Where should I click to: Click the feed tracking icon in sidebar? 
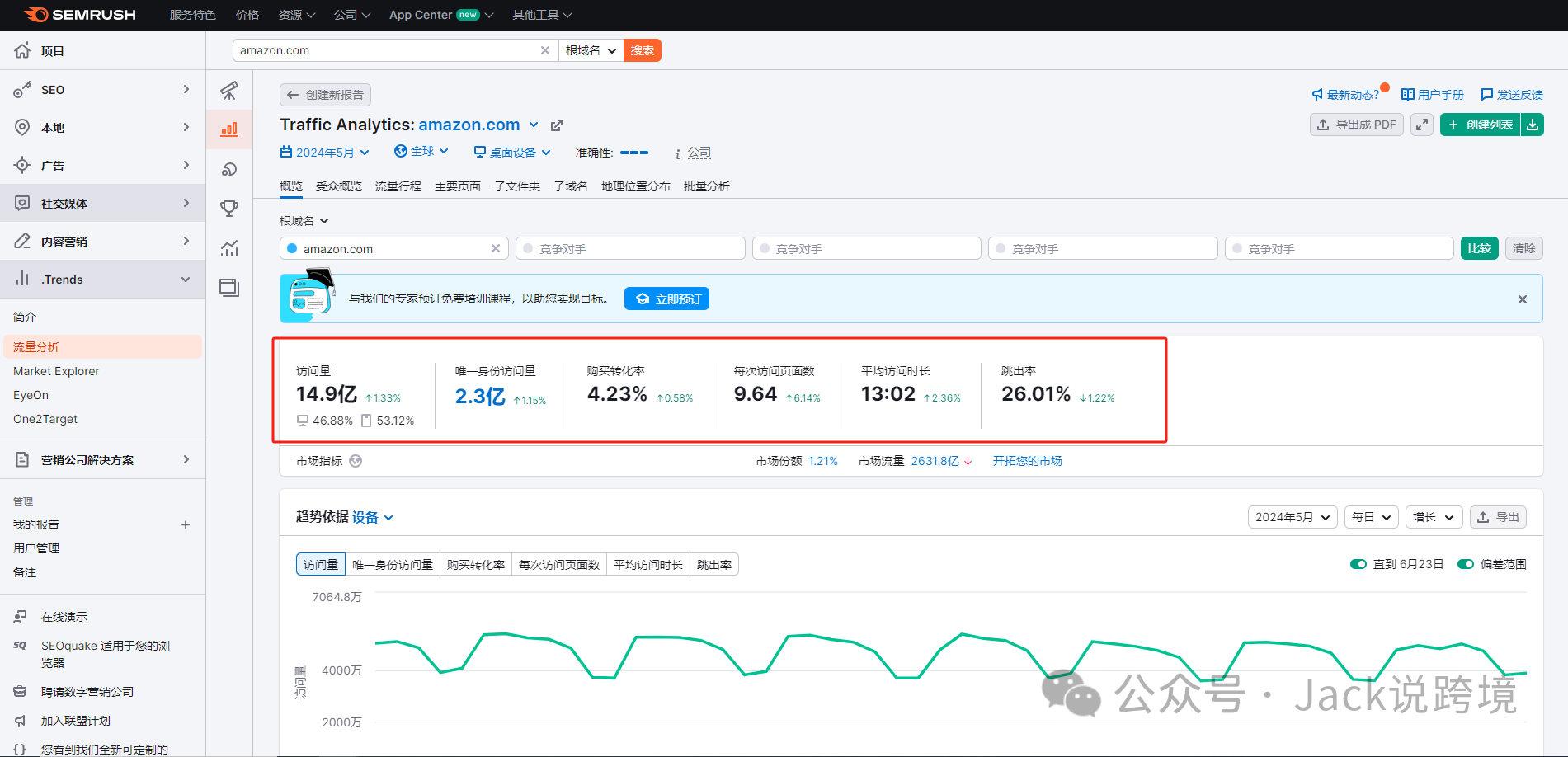pos(229,169)
